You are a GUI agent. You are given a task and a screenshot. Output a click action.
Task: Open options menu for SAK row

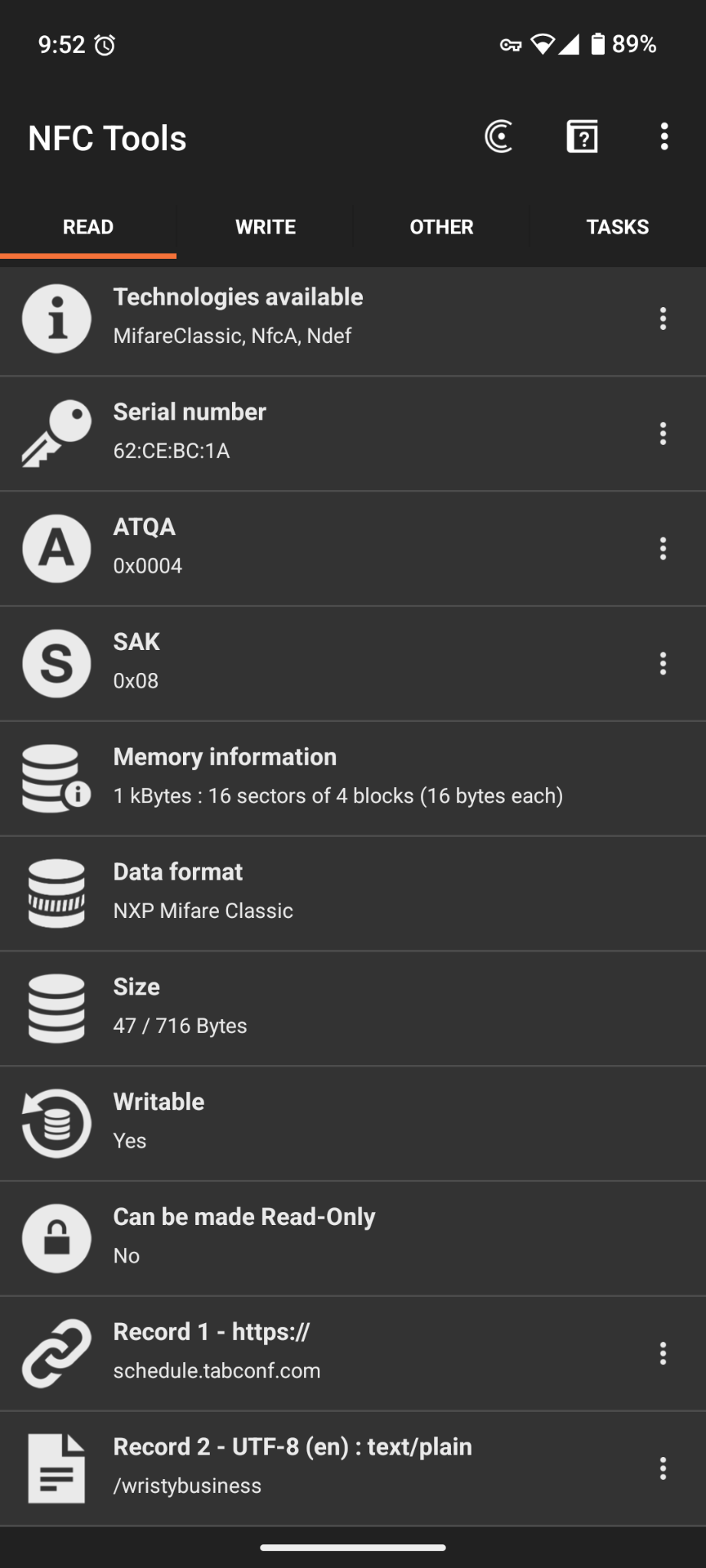(663, 663)
